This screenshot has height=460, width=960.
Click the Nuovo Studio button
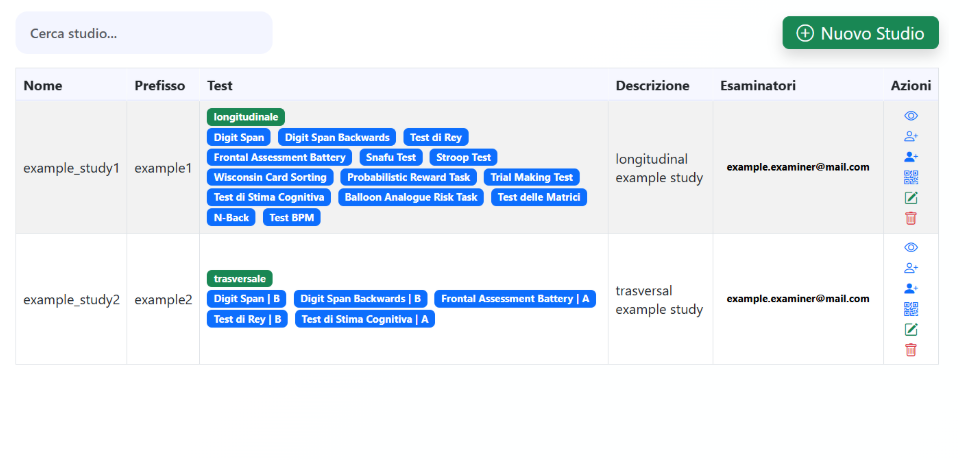tap(860, 33)
